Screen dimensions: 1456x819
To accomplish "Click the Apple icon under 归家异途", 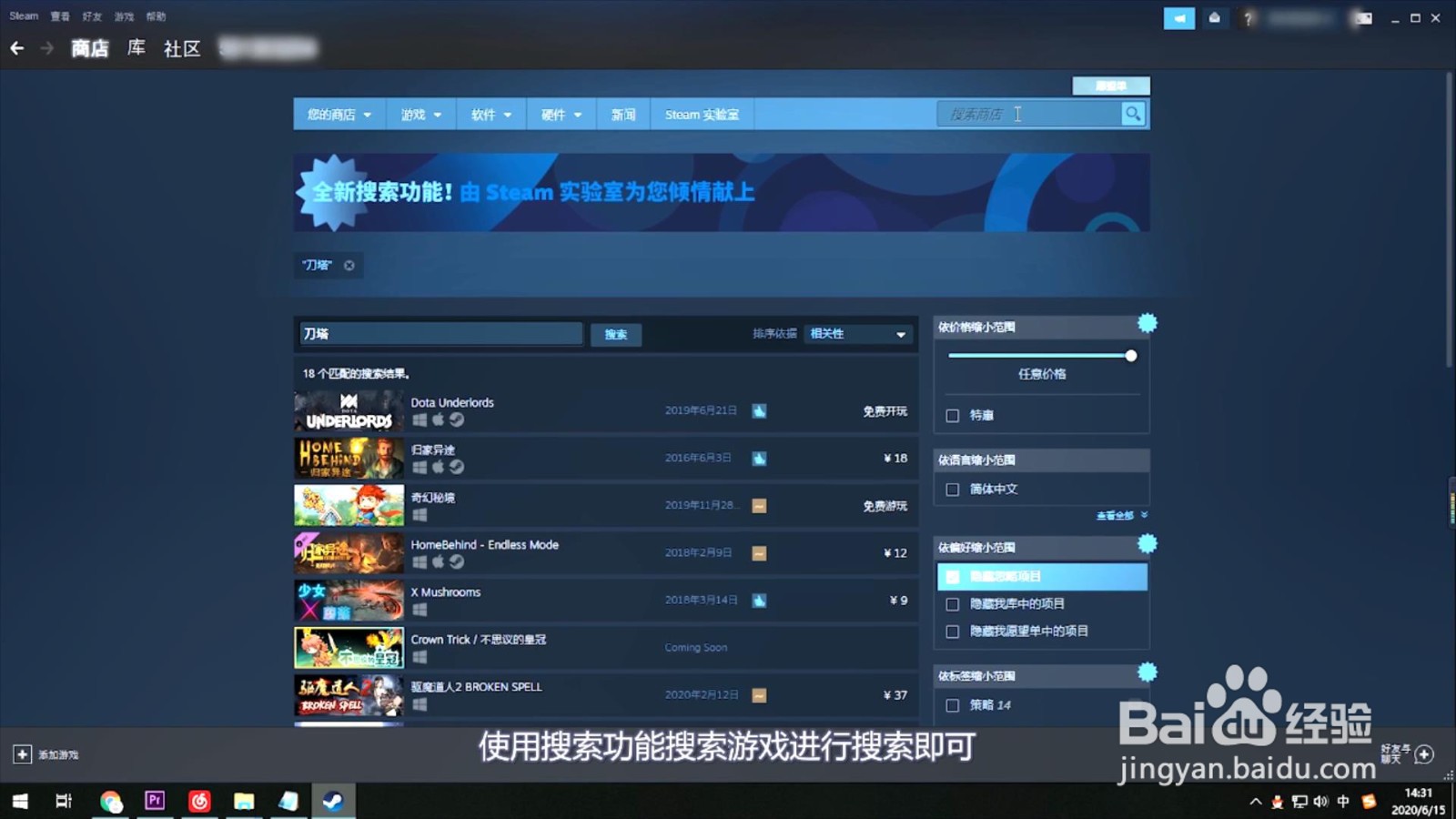I will coord(438,468).
